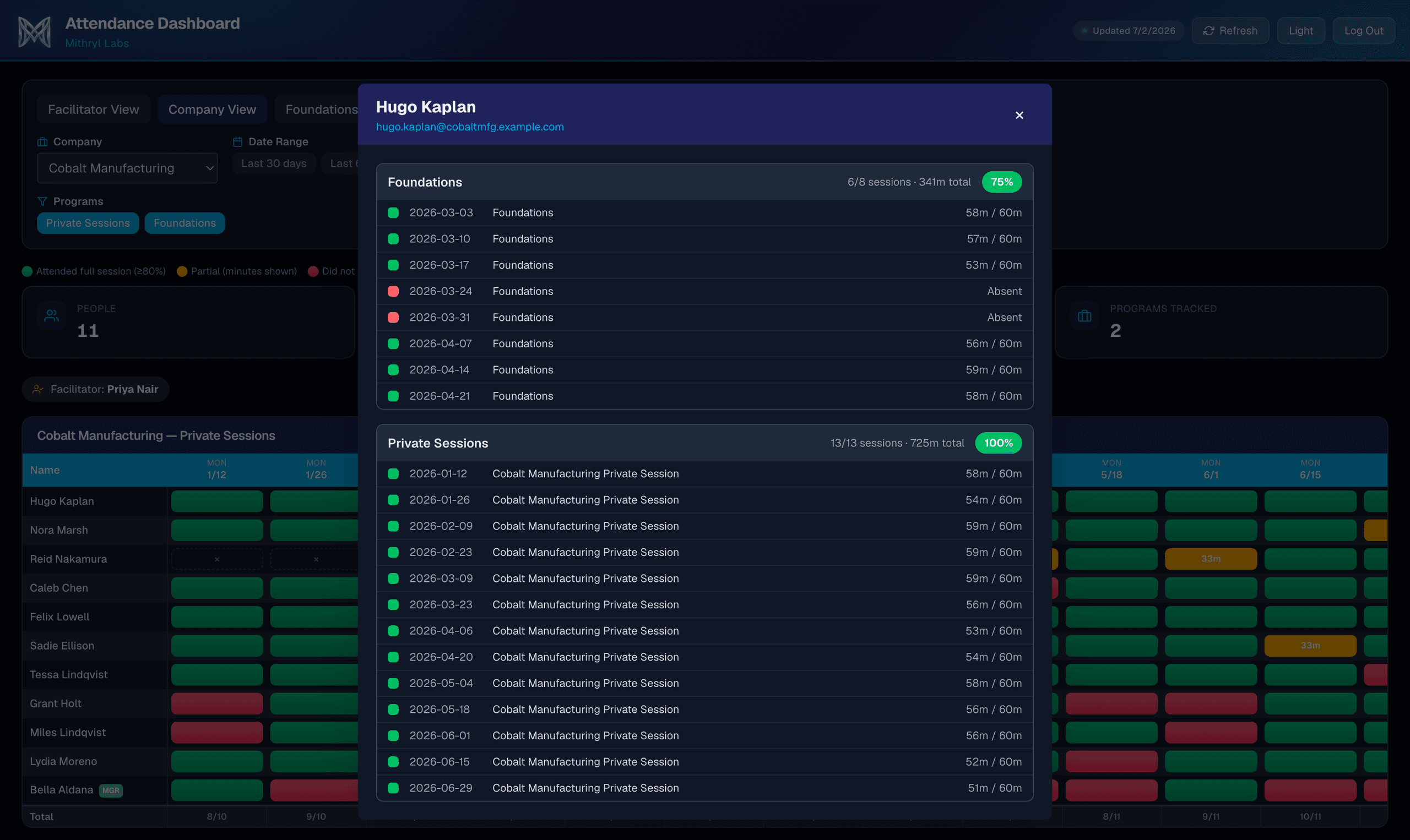The image size is (1410, 840).
Task: Switch to the Company View tab
Action: (x=213, y=109)
